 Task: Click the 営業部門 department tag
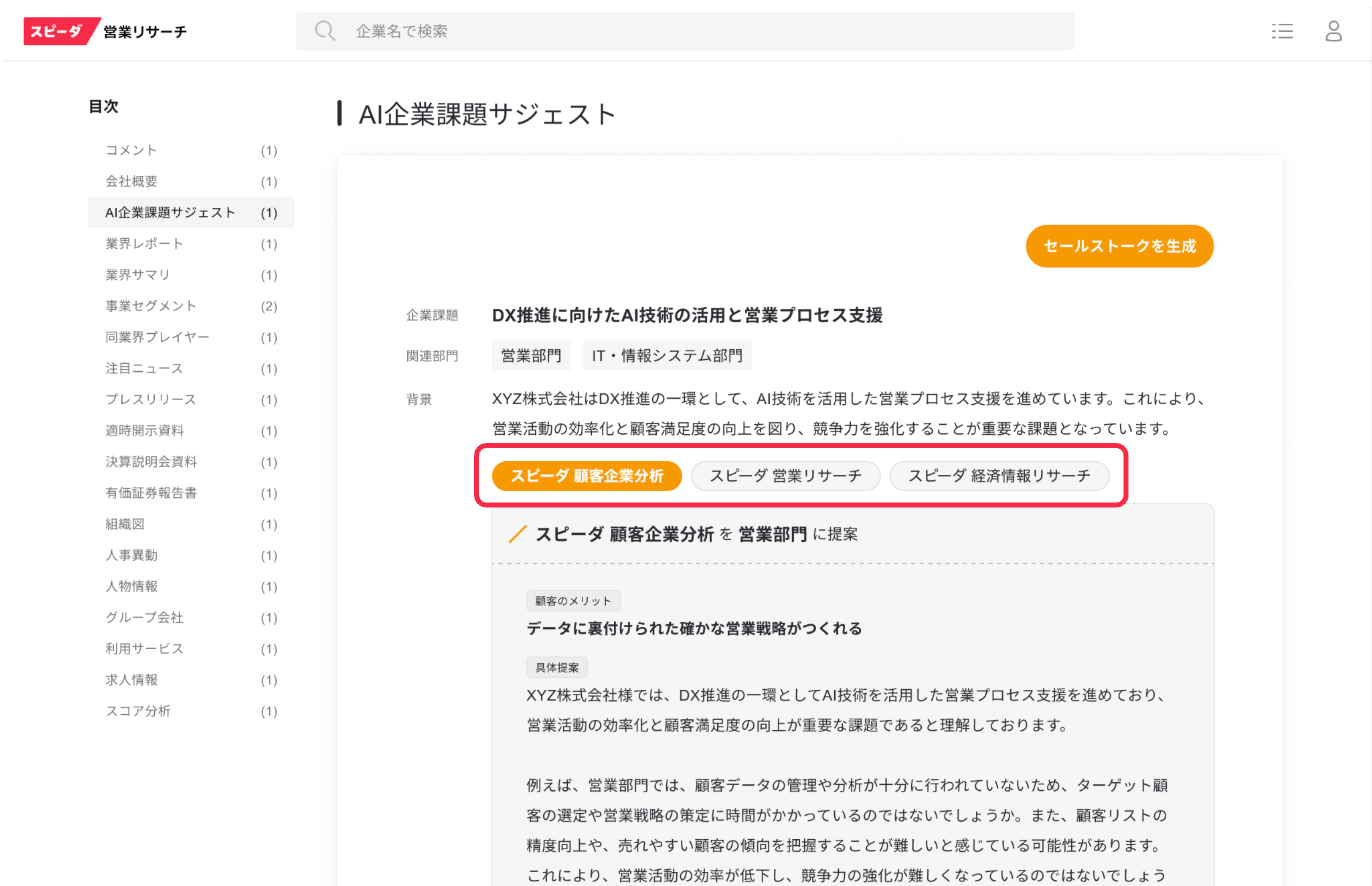[531, 355]
